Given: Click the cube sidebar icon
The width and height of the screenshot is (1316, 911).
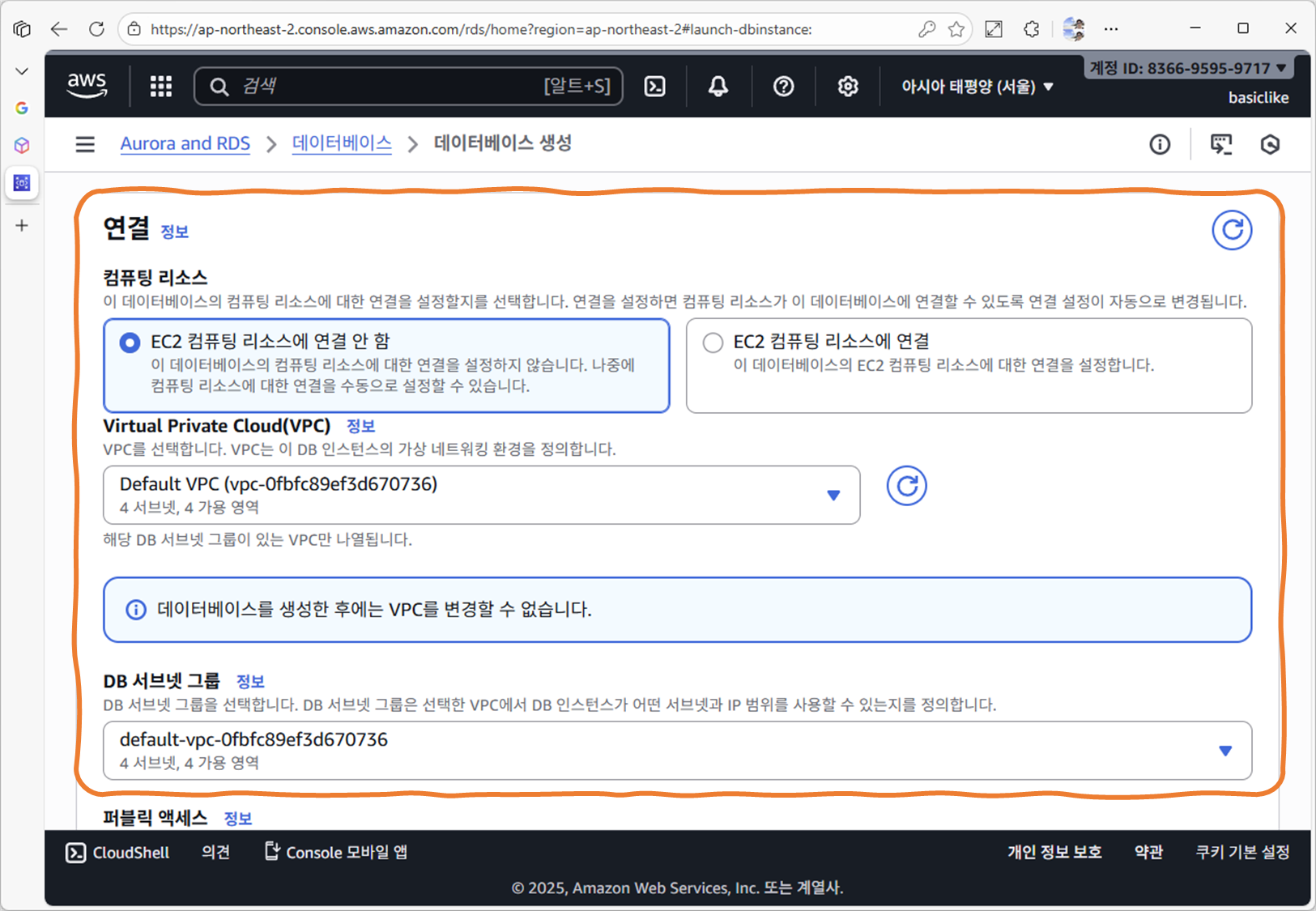Looking at the screenshot, I should [x=22, y=145].
